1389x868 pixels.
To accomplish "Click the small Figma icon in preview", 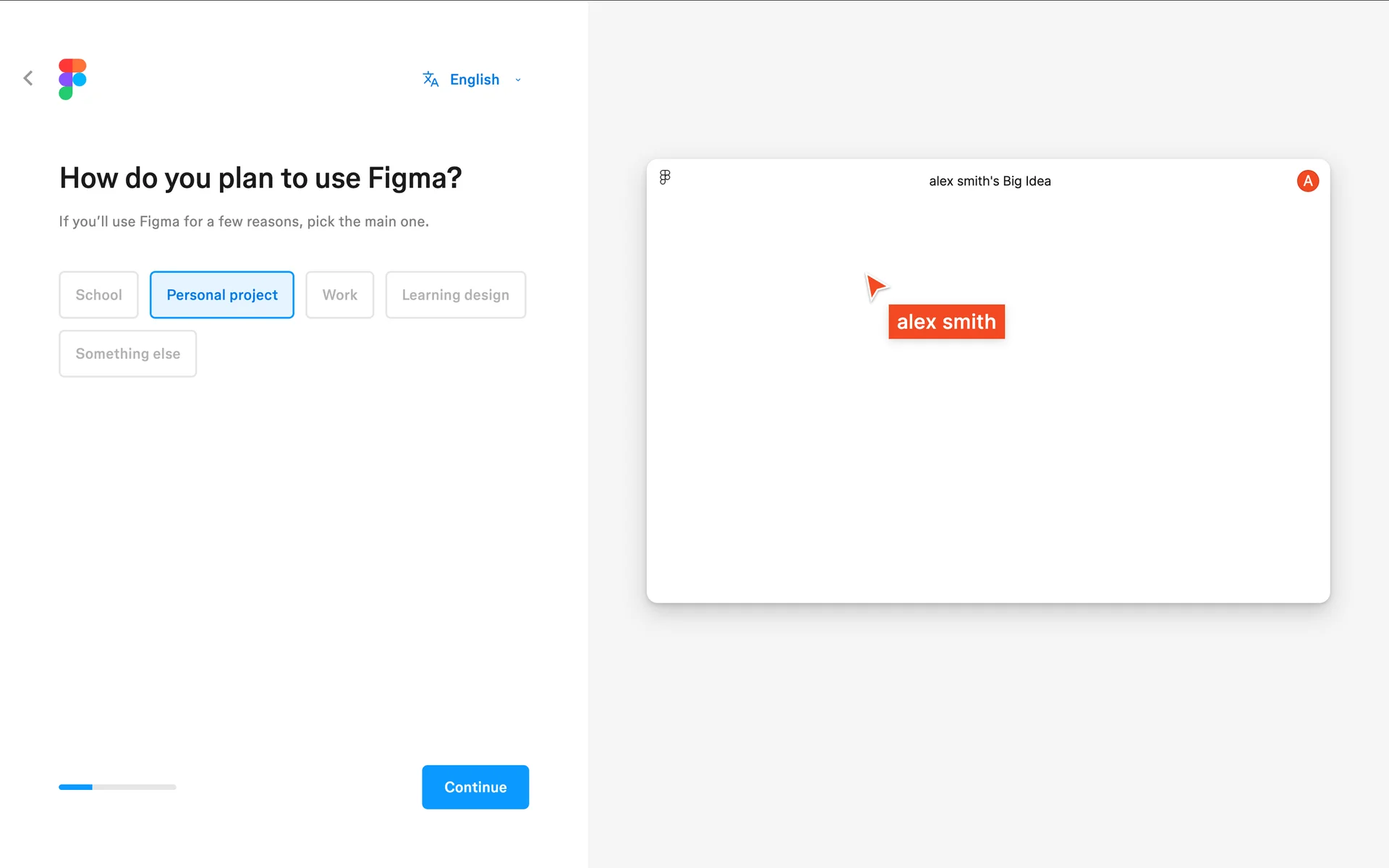I will [665, 177].
